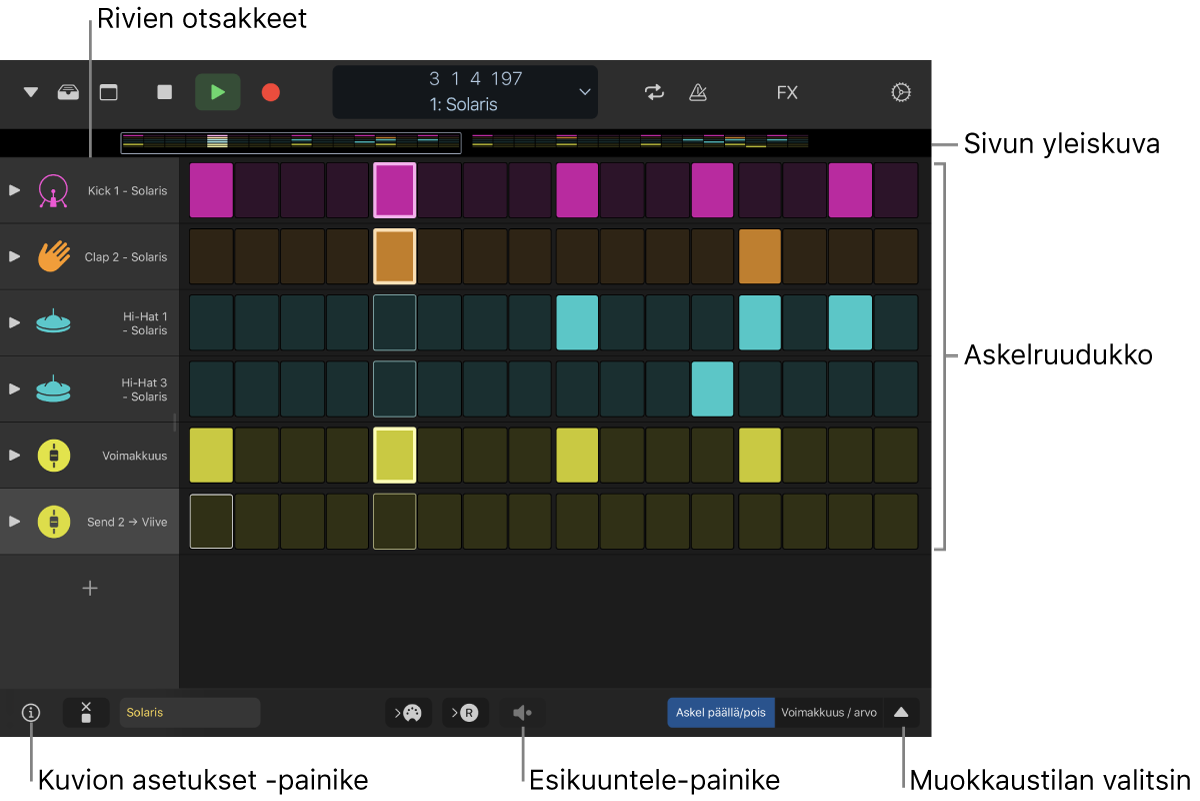This screenshot has height=801, width=1200.
Task: Open the navigation triangle menu in control bar
Action: (31, 92)
